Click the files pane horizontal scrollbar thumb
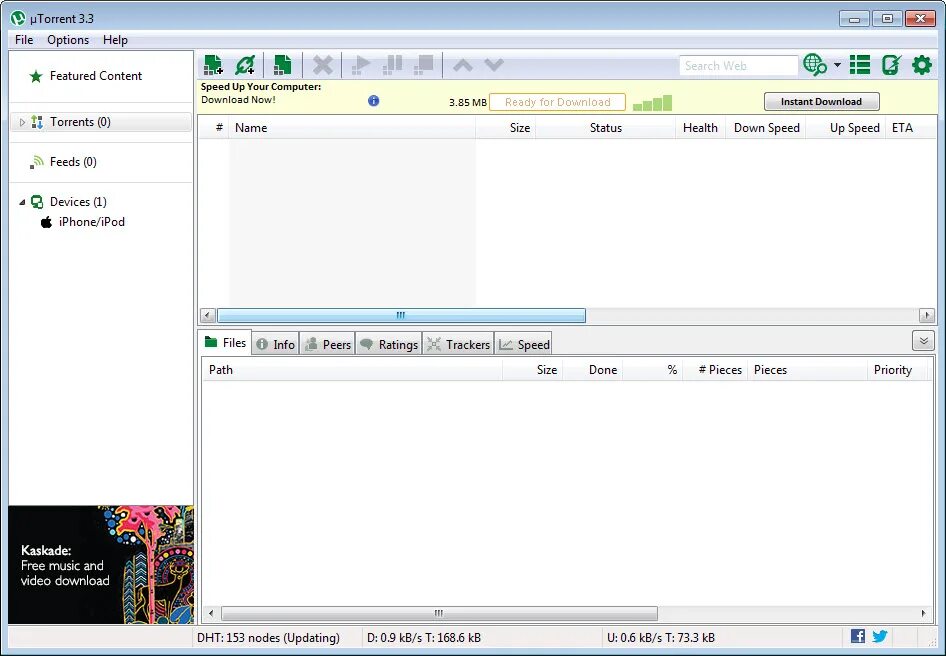 (439, 613)
